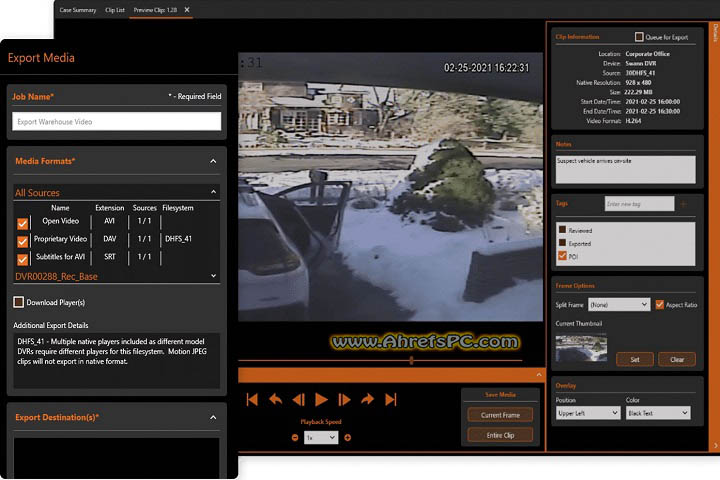Save the Current Frame
This screenshot has height=480, width=720.
(x=500, y=415)
